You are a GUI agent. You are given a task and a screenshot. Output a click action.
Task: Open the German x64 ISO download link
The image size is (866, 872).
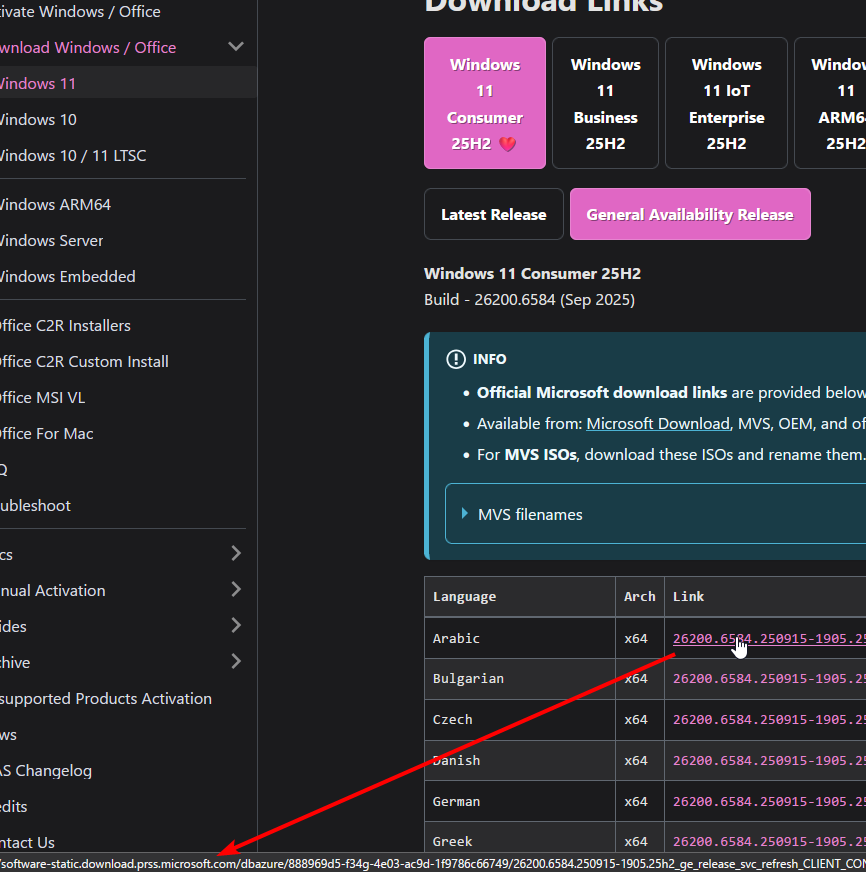(x=769, y=801)
